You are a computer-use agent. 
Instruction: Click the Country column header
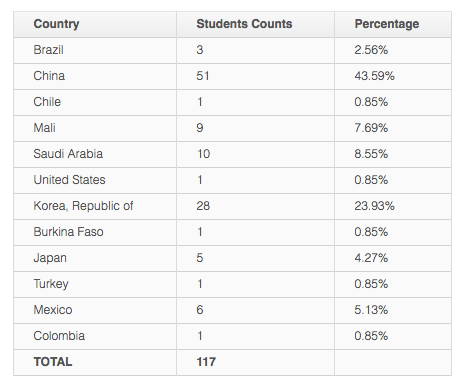pos(95,24)
